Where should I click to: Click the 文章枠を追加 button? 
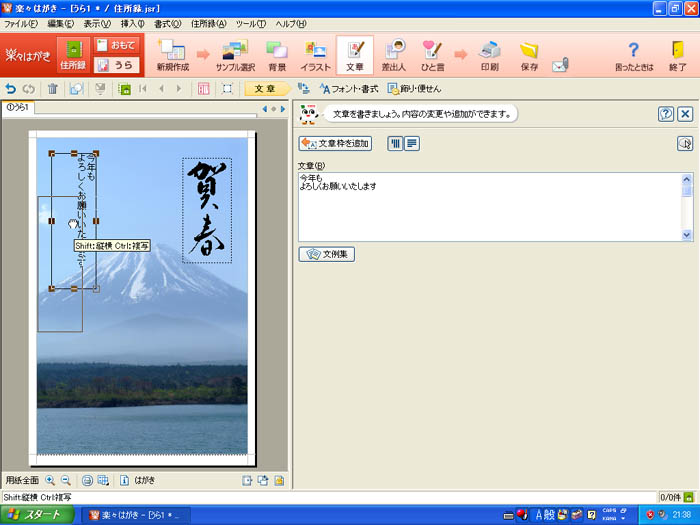(335, 144)
